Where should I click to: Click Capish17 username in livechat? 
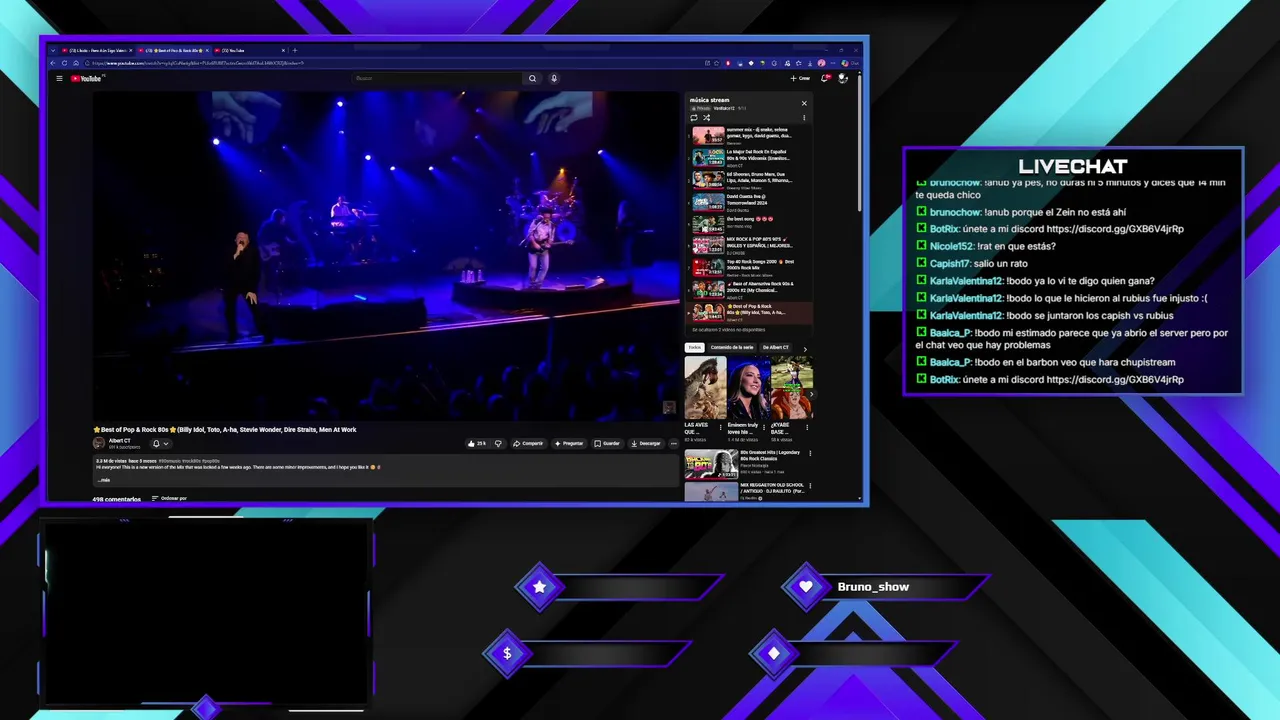click(950, 264)
